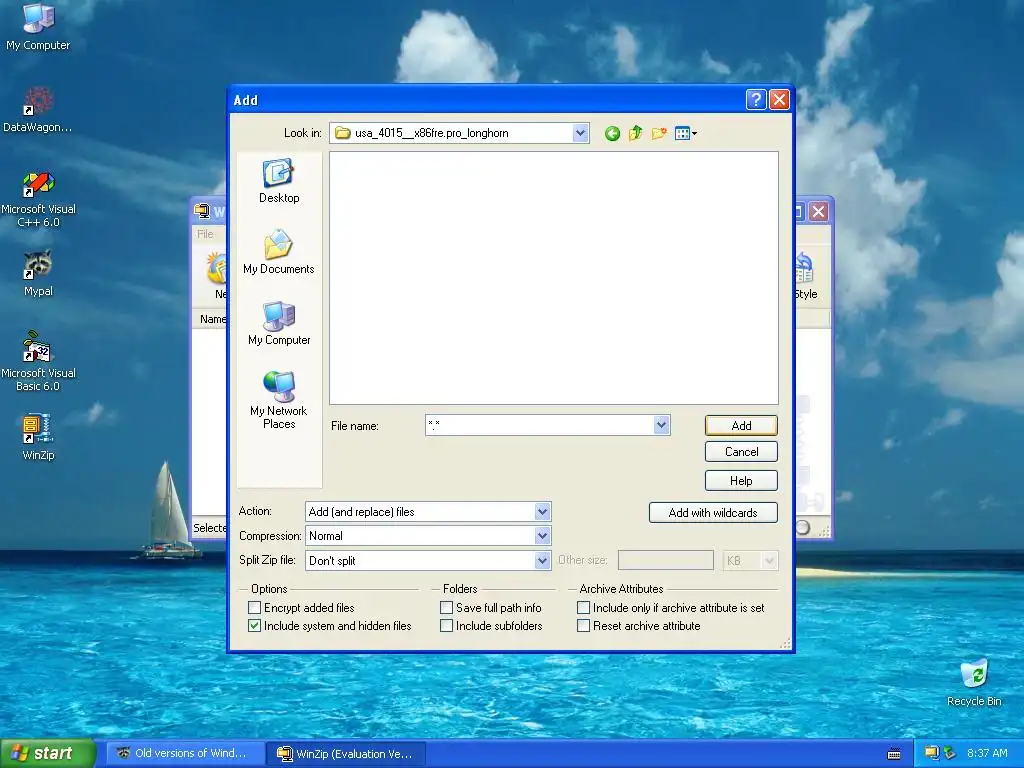Enable Save full path info

pos(447,608)
